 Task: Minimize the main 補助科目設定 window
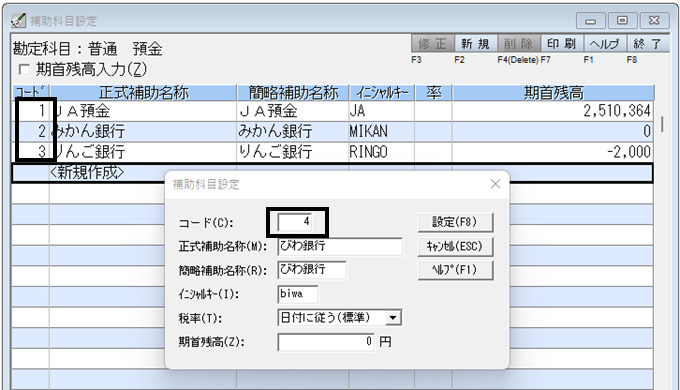pos(590,21)
